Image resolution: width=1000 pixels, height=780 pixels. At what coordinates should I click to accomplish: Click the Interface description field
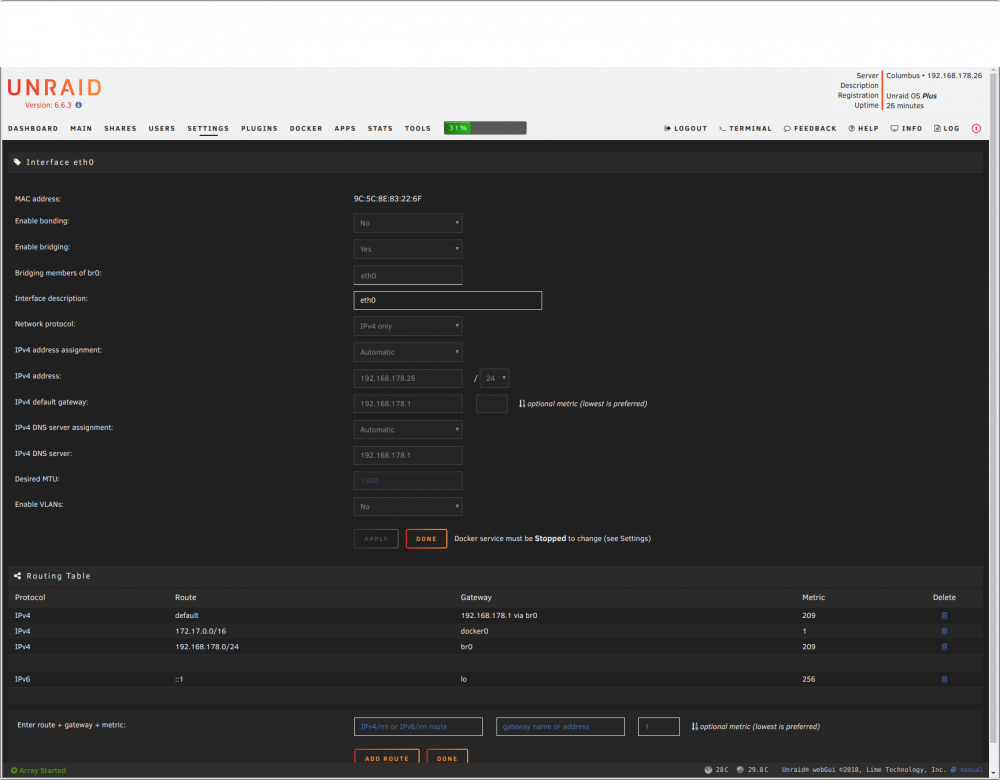pyautogui.click(x=448, y=300)
